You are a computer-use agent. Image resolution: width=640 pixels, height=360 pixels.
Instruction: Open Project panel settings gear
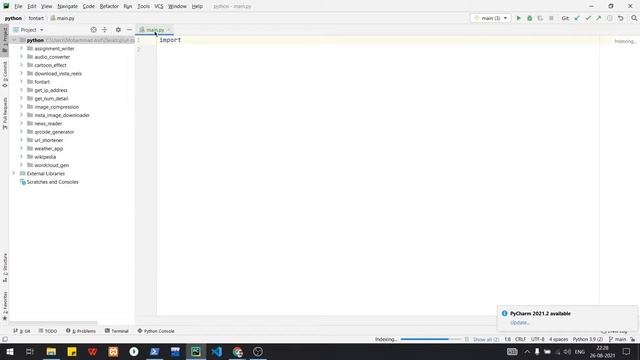pyautogui.click(x=118, y=30)
